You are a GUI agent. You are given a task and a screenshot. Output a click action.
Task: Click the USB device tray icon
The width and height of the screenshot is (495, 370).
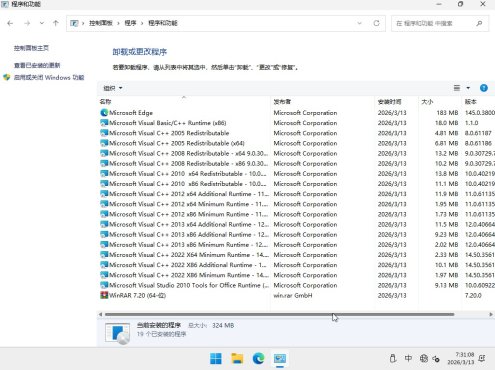(393, 359)
